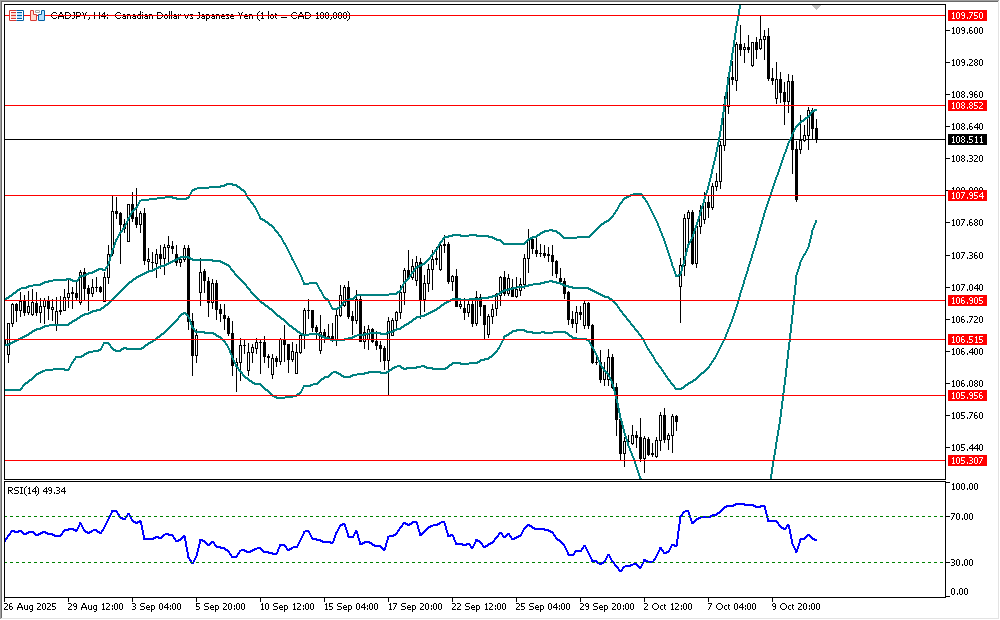Click the gray chart shift triangle marker
This screenshot has width=1000, height=620.
[x=819, y=8]
